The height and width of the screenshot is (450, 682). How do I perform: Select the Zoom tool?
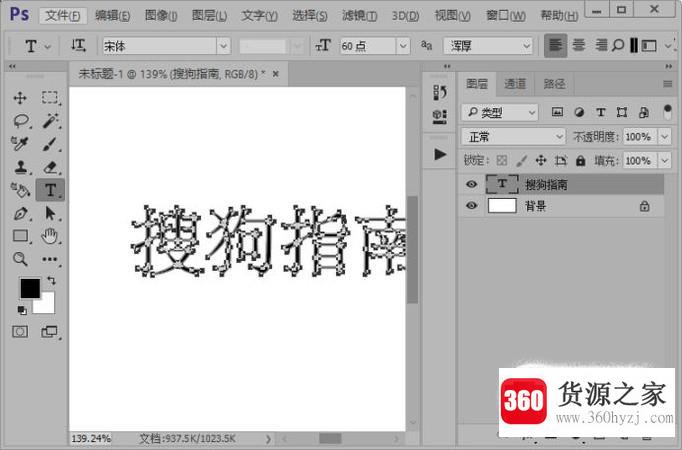tap(20, 259)
